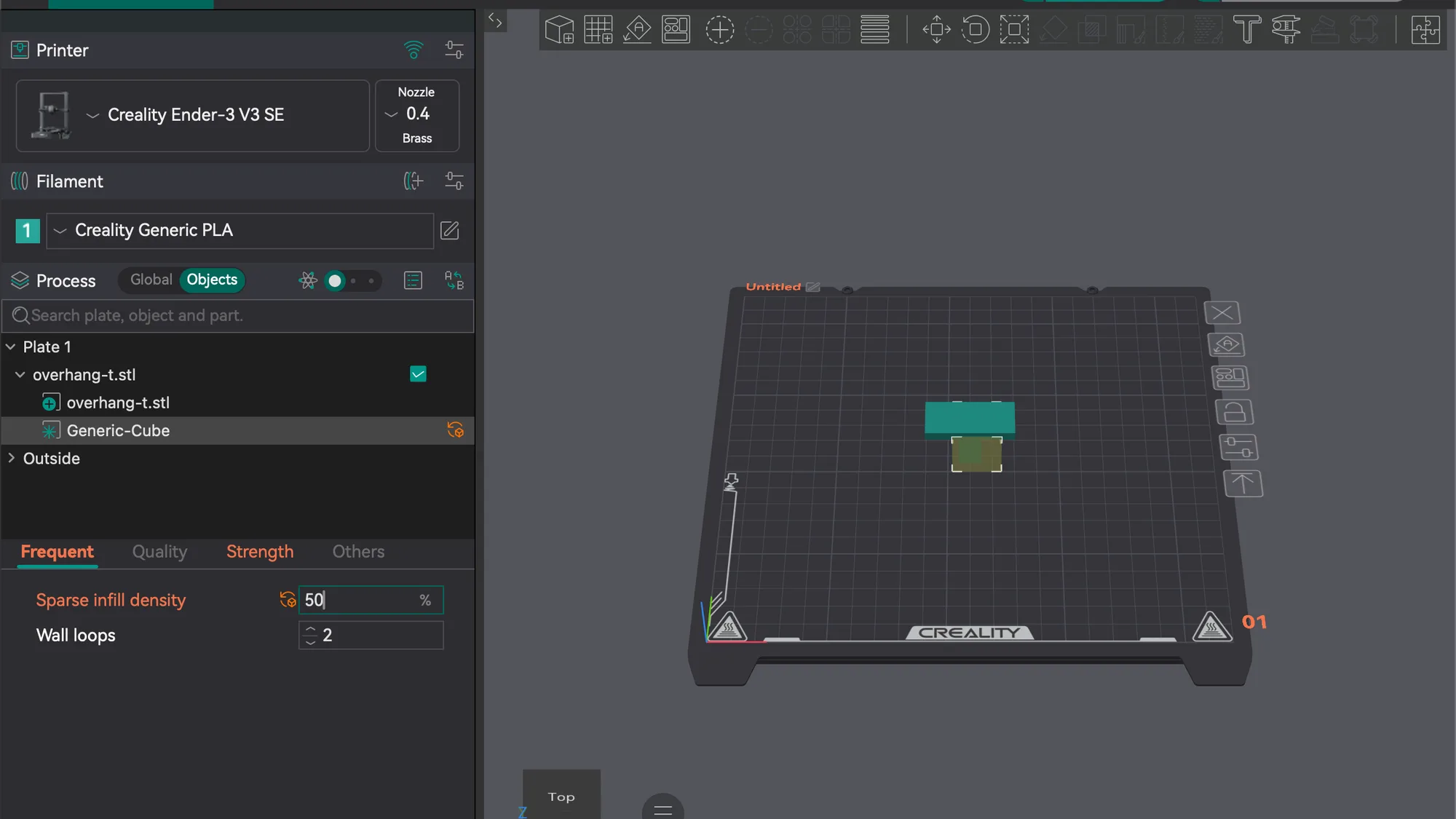Open the Assembly view puzzle icon
Screen dimensions: 1456x819
pyautogui.click(x=1425, y=30)
